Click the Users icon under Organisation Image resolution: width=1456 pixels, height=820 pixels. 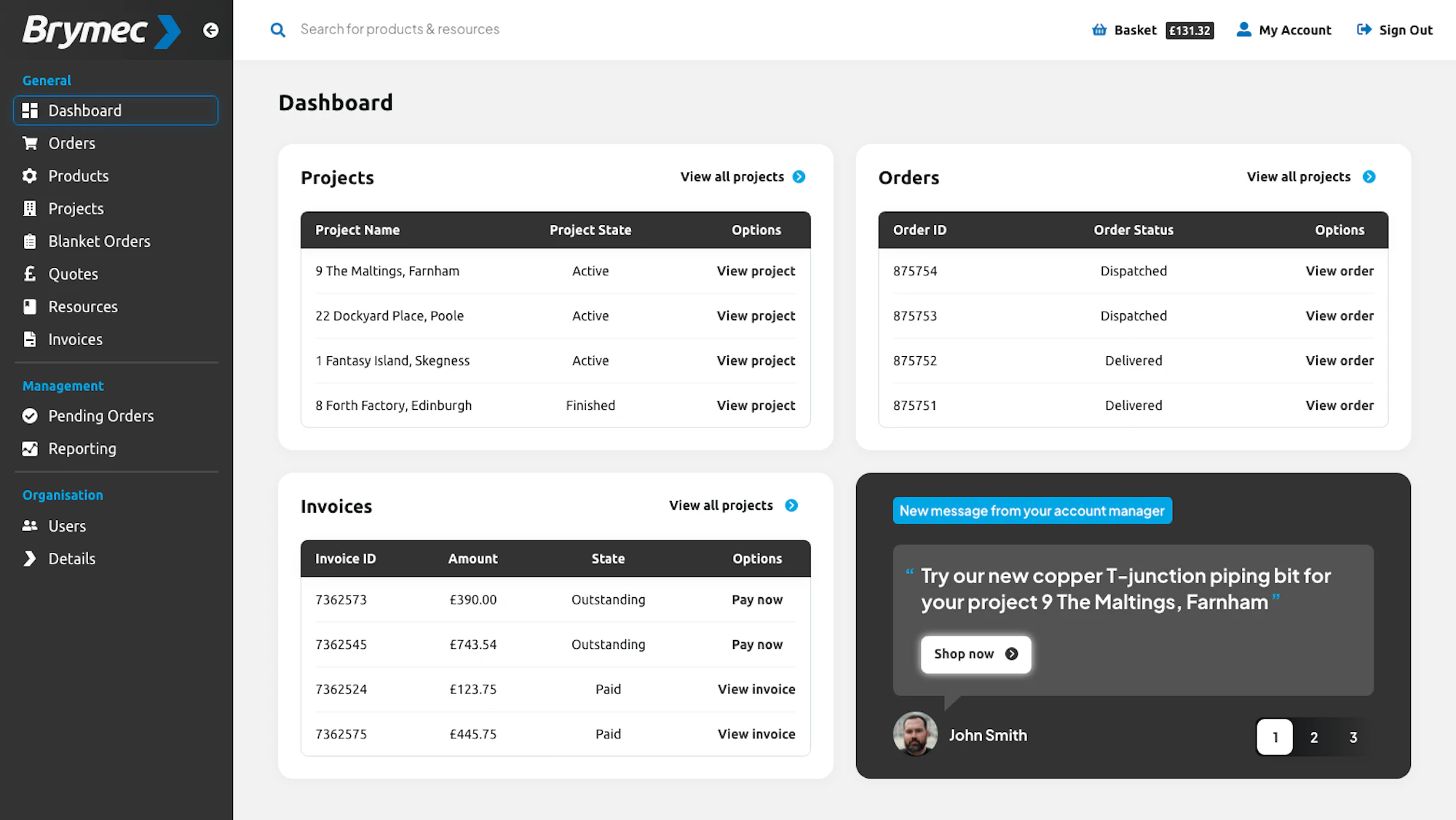click(x=30, y=526)
